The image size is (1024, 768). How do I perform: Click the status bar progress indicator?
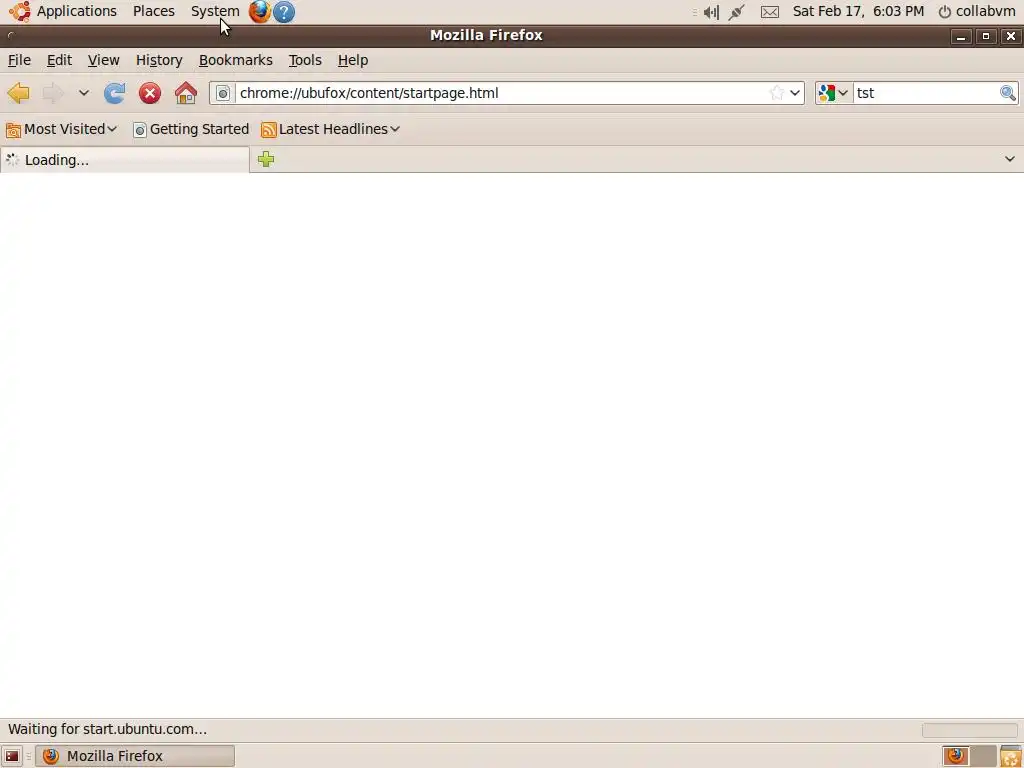click(x=970, y=729)
